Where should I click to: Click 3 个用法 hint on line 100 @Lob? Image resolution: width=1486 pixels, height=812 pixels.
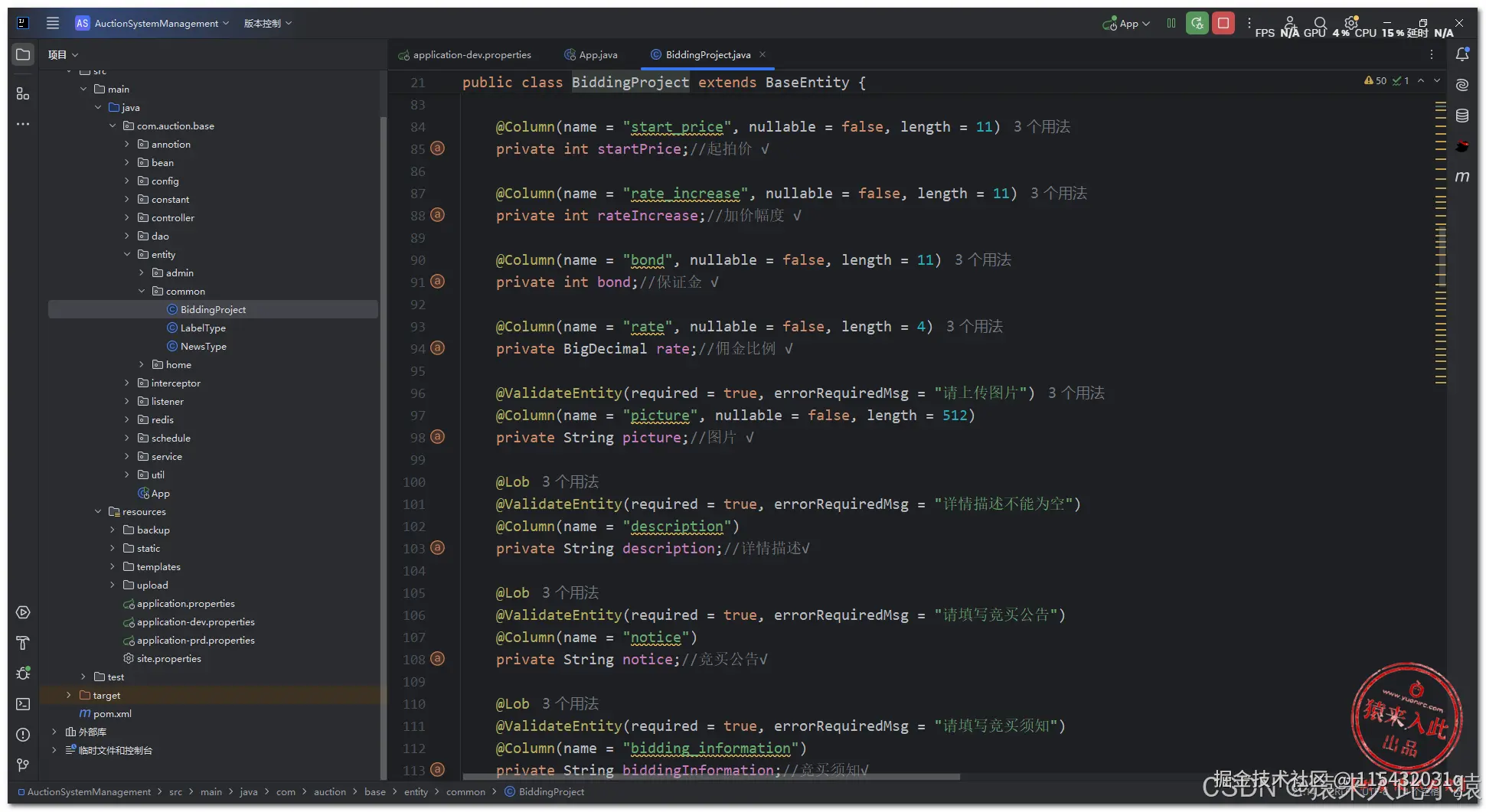(570, 481)
